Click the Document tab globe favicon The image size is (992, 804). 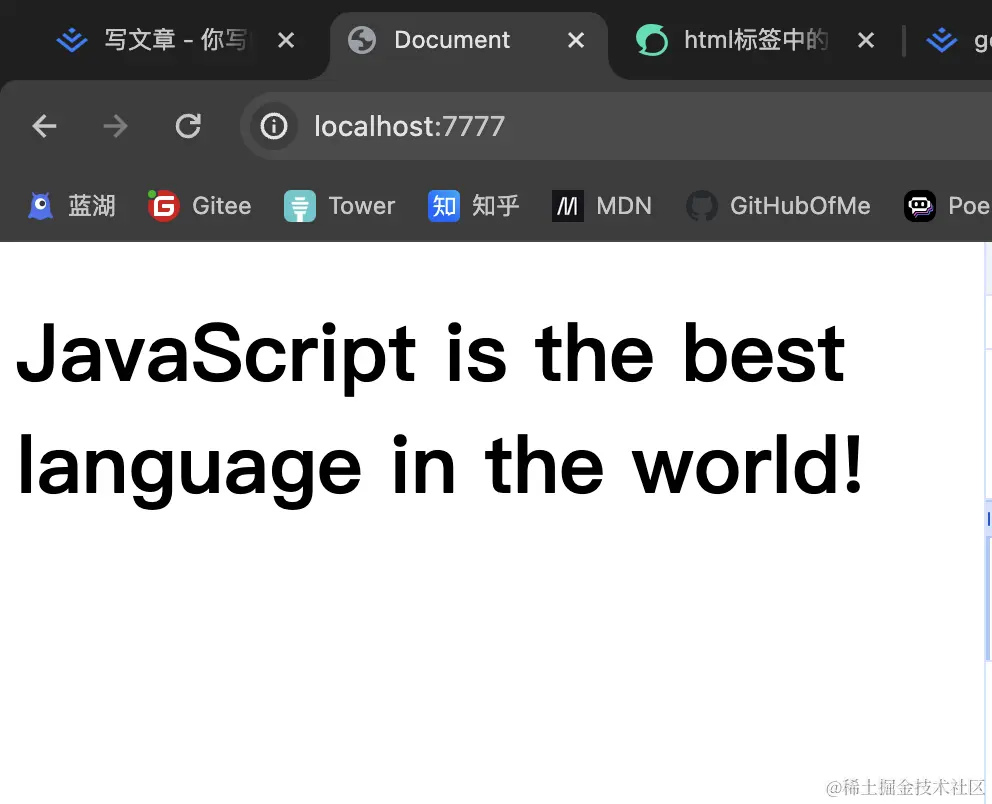coord(362,40)
